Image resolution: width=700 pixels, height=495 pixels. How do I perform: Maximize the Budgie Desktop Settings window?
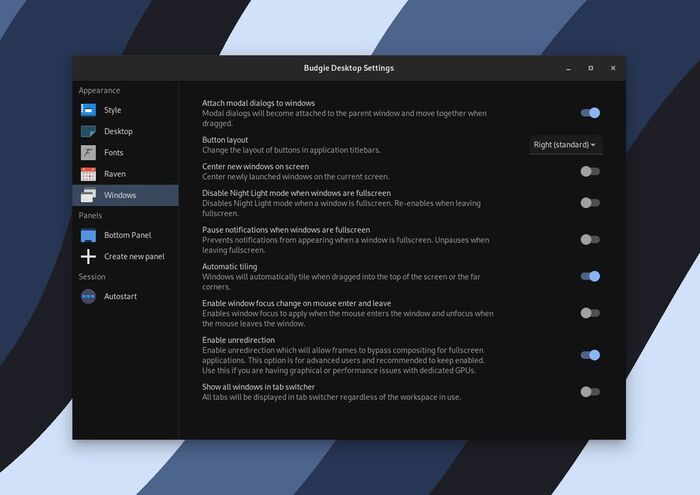coord(591,68)
